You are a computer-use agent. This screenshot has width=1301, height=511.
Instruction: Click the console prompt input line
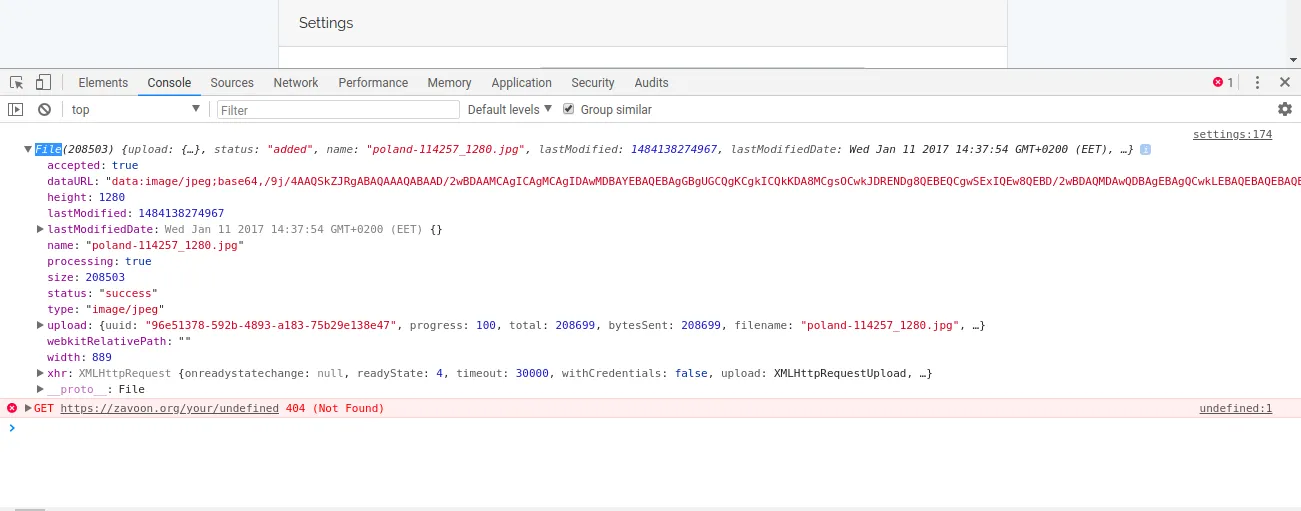(x=650, y=428)
